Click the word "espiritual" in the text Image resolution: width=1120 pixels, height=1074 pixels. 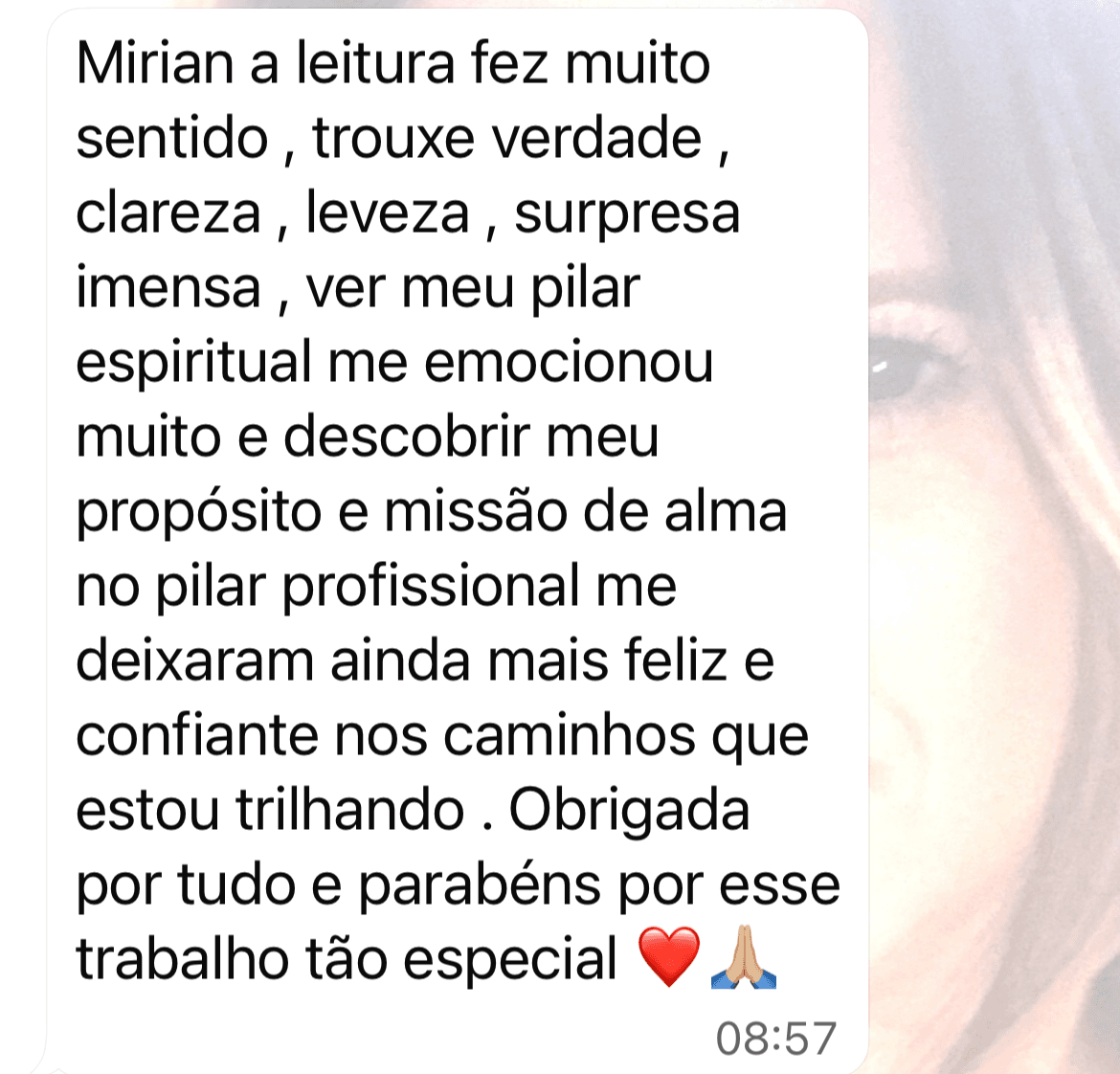pos(193,364)
